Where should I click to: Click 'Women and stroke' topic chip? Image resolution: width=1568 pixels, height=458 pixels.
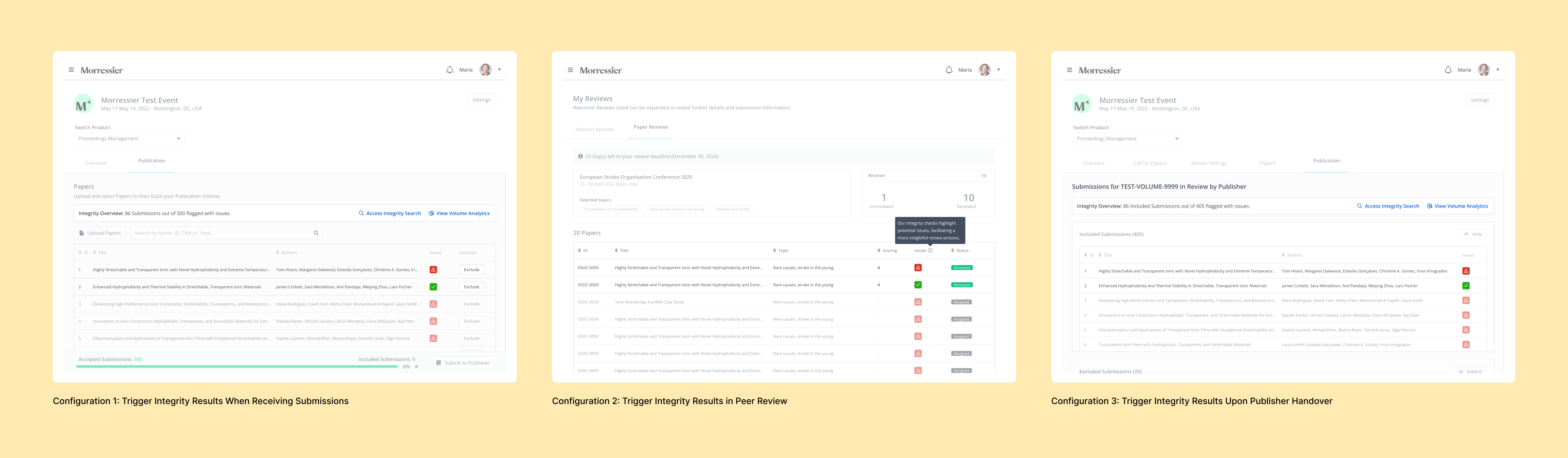coord(733,209)
